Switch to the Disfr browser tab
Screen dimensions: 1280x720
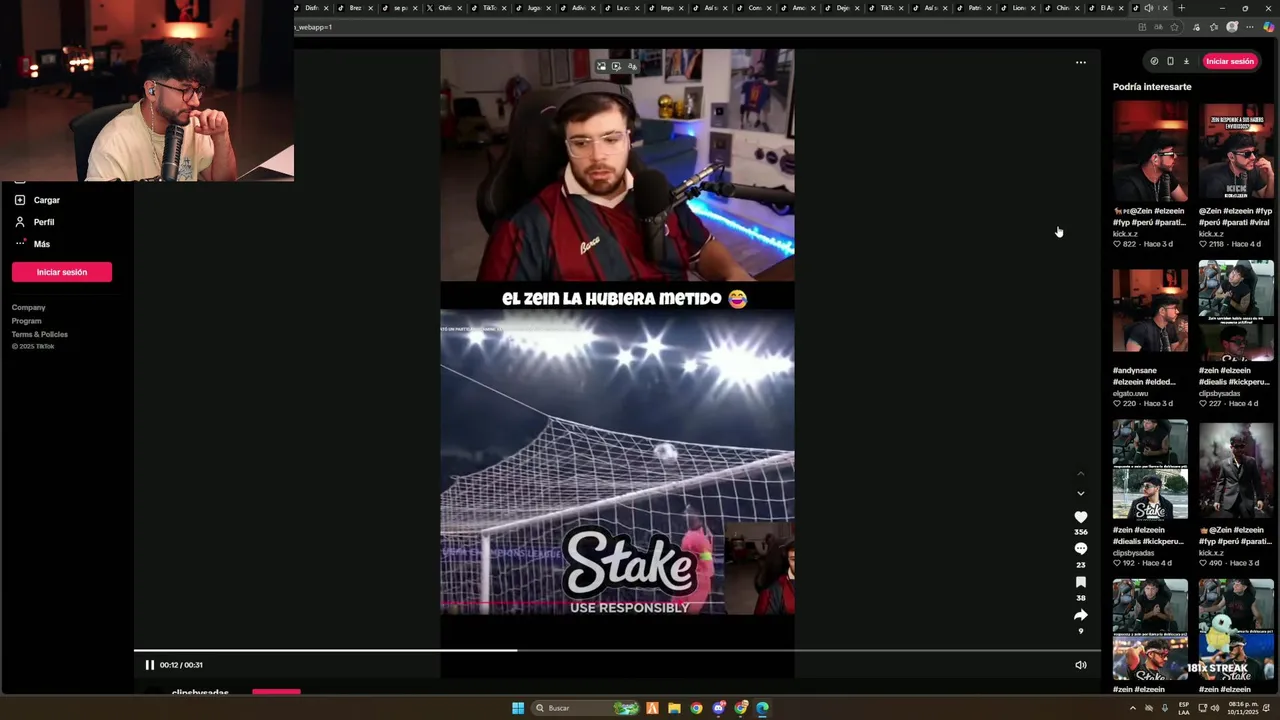click(311, 8)
